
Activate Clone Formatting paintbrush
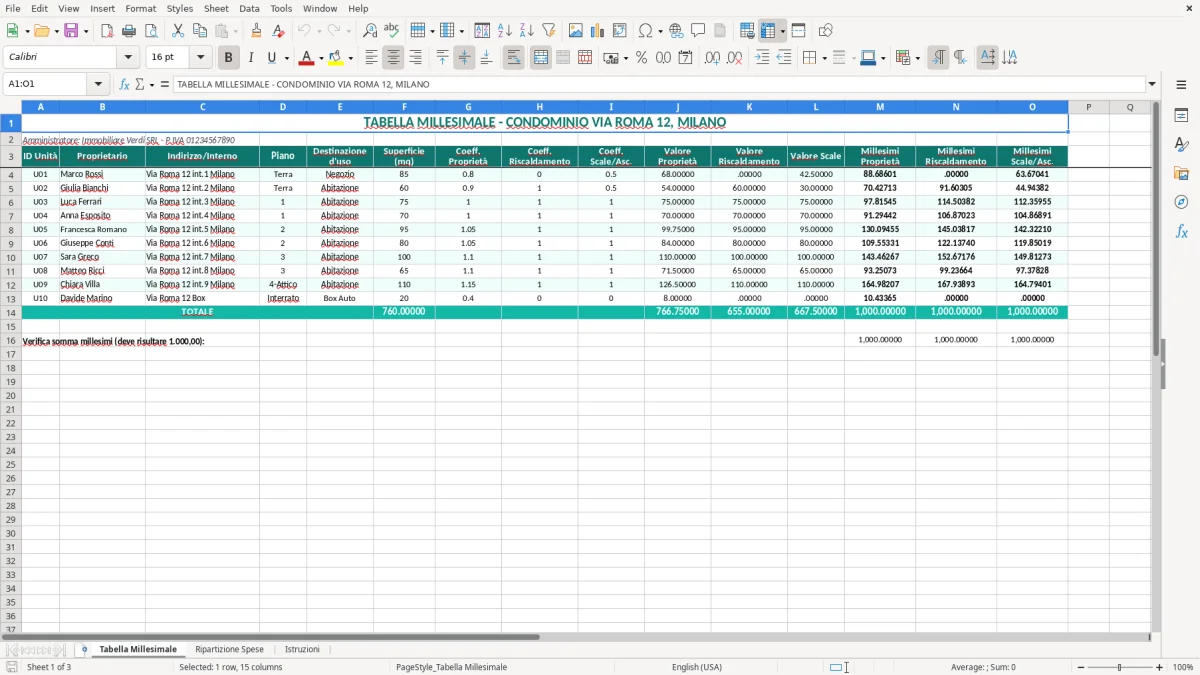257,31
